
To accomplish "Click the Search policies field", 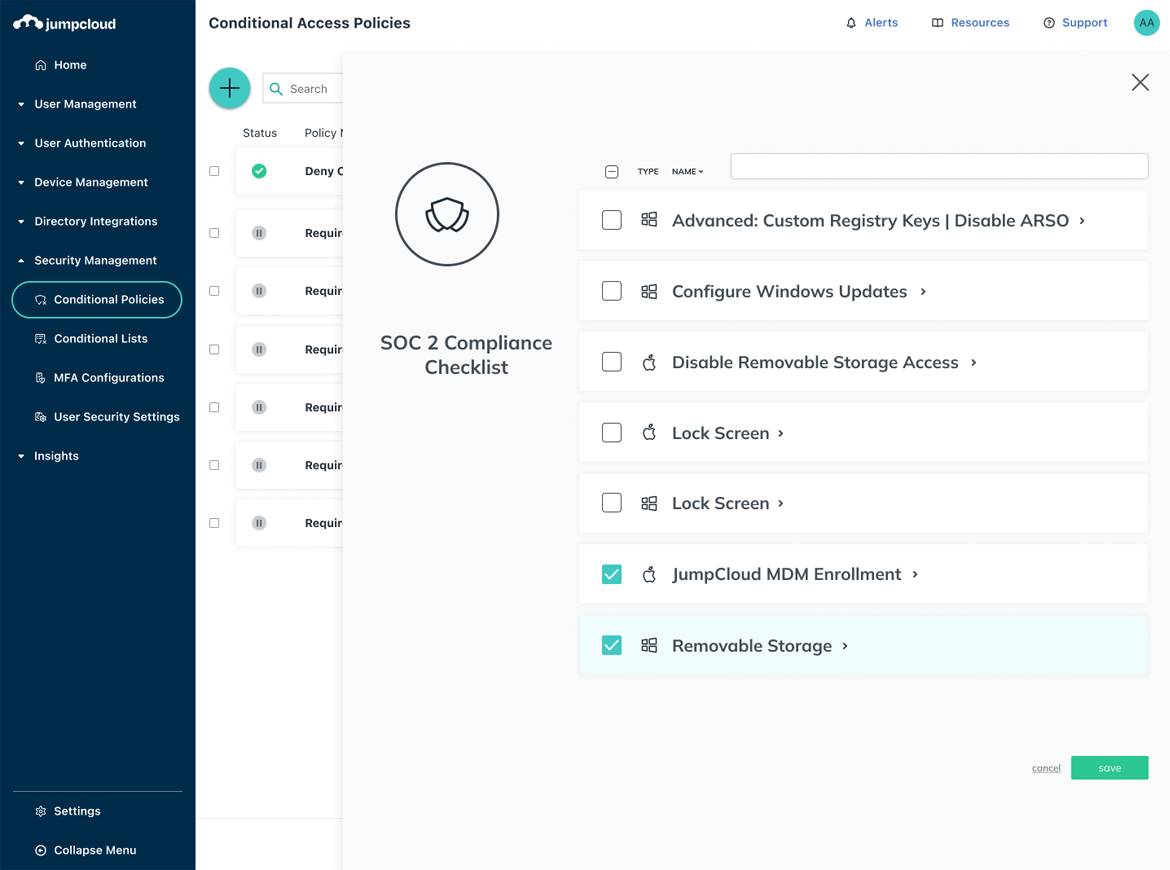I will coord(303,89).
